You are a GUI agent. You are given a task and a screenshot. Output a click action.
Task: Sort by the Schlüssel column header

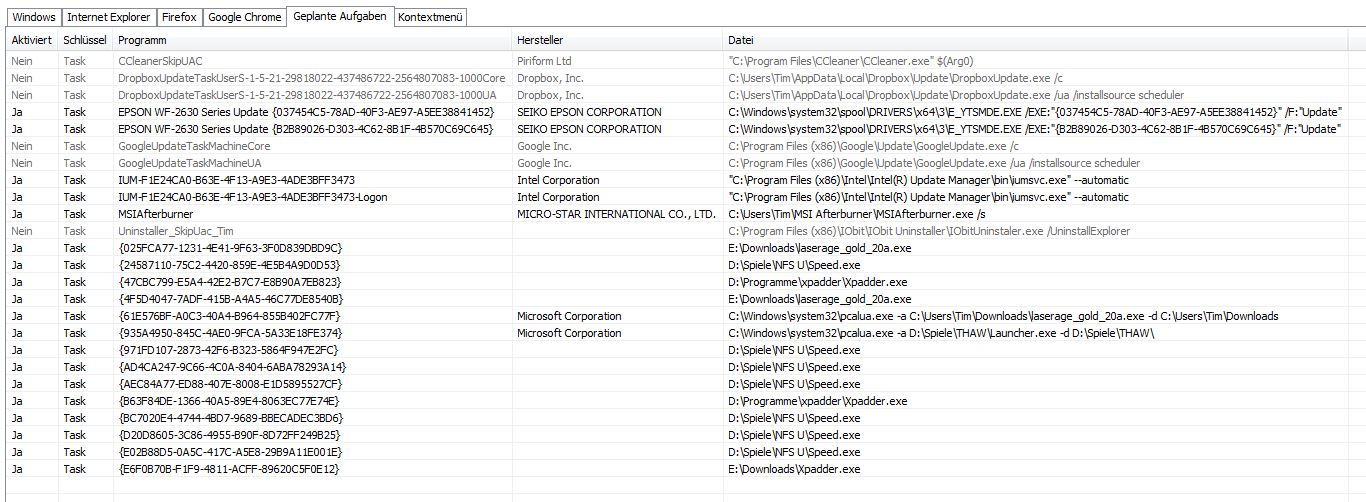[84, 40]
